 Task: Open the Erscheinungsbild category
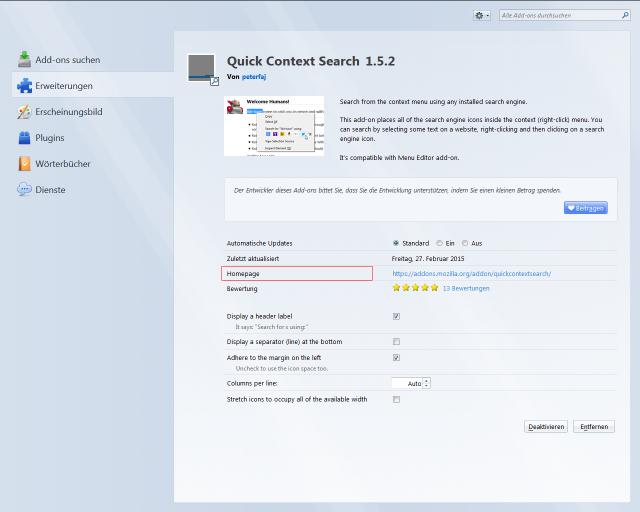coord(93,112)
